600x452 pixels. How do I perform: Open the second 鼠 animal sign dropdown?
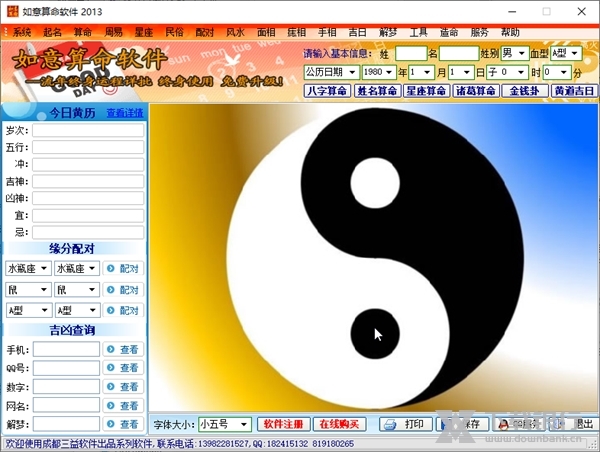(77, 290)
